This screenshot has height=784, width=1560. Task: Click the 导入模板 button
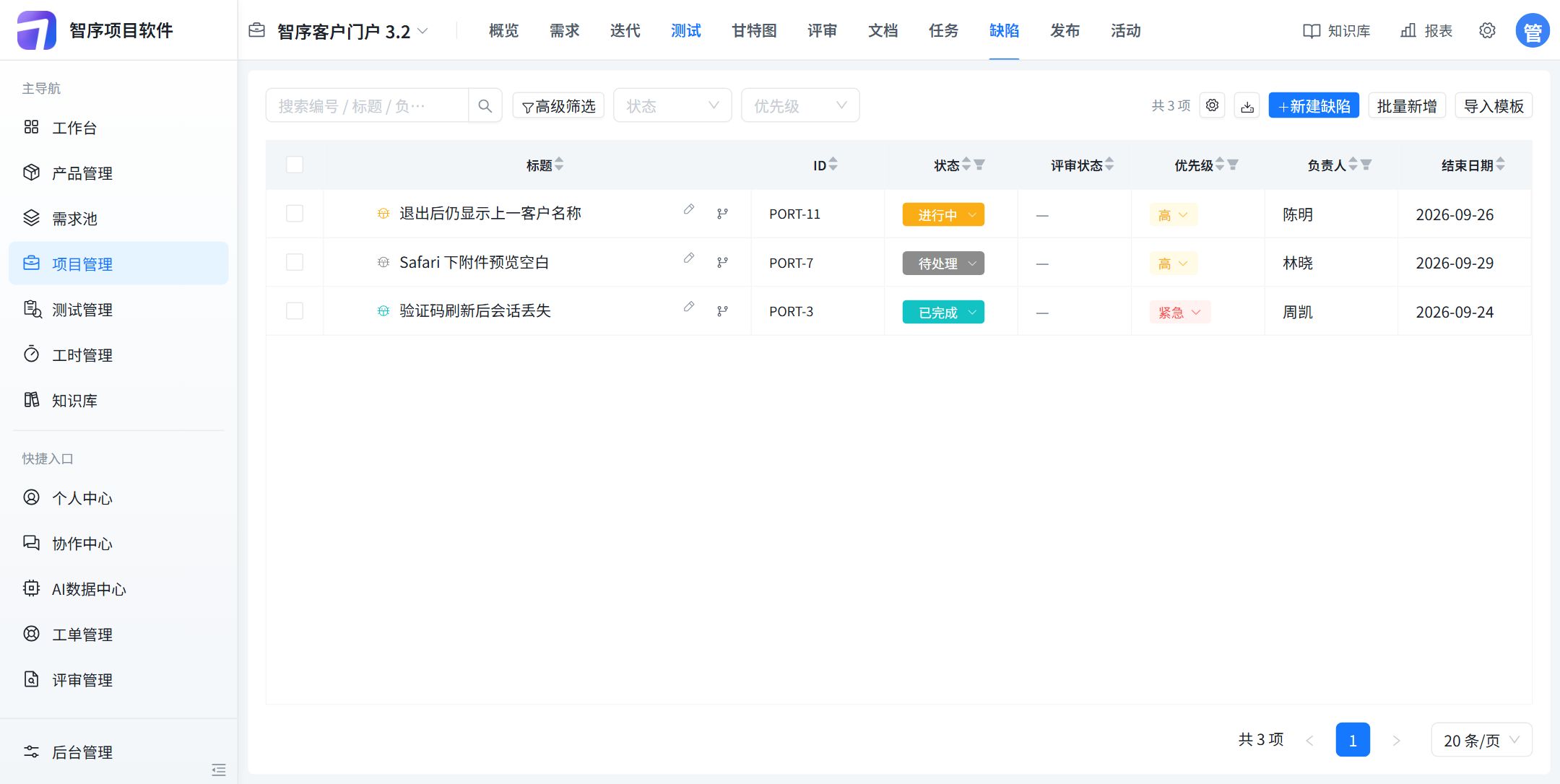coord(1494,105)
